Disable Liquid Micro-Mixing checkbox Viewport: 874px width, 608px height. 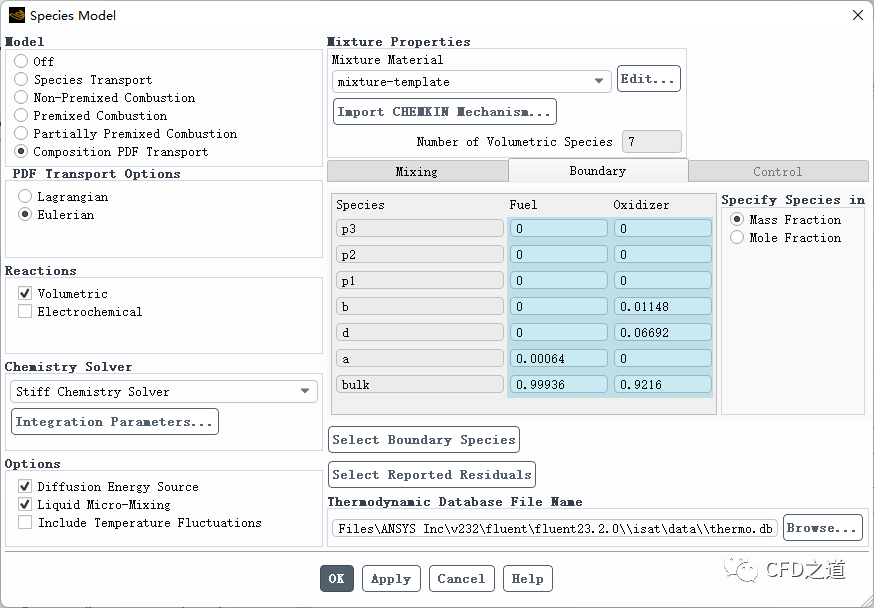coord(25,505)
